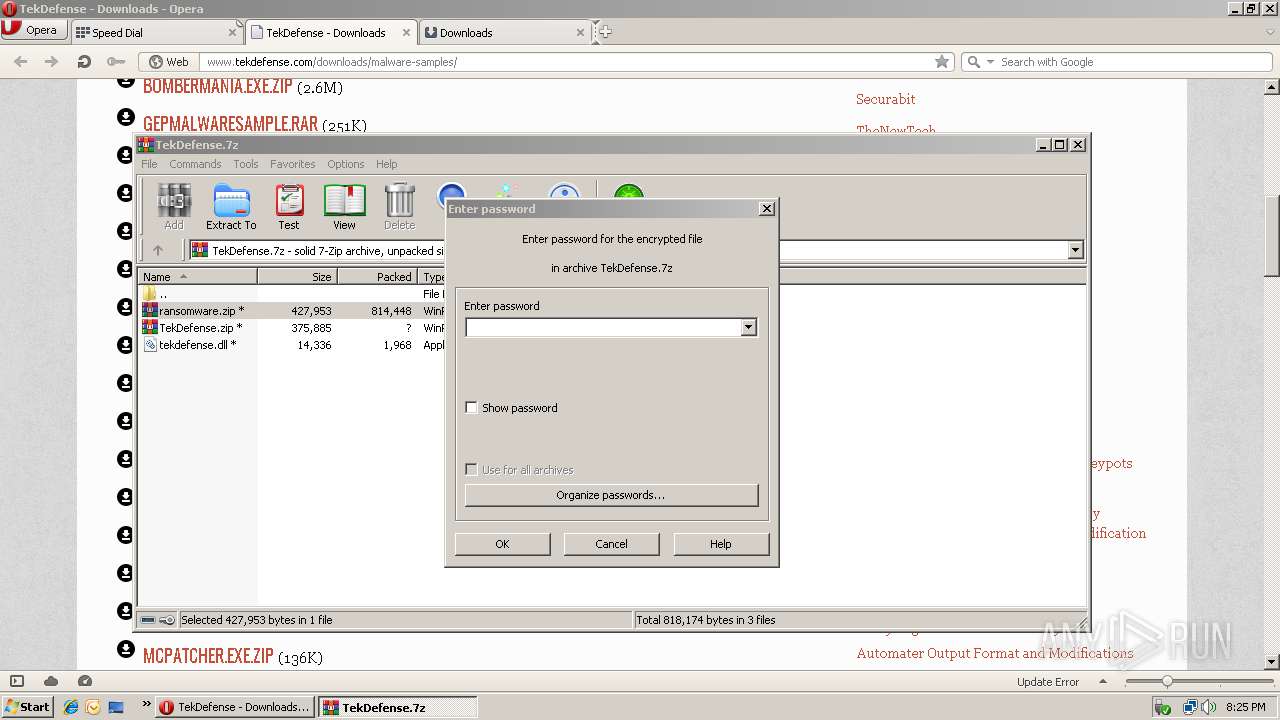Click the Opera Link cloud icon

[51, 681]
